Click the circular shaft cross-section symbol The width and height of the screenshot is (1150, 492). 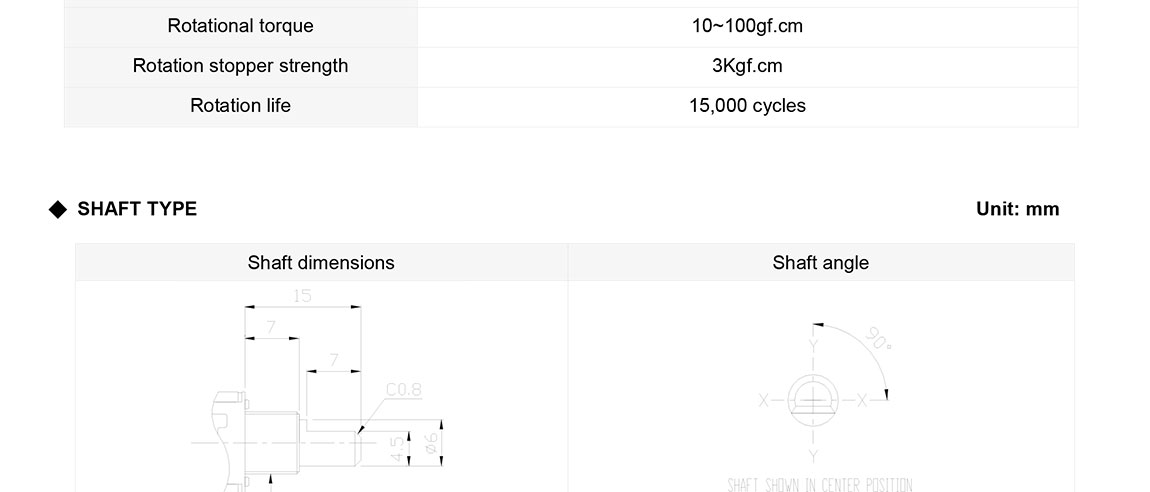pos(813,401)
